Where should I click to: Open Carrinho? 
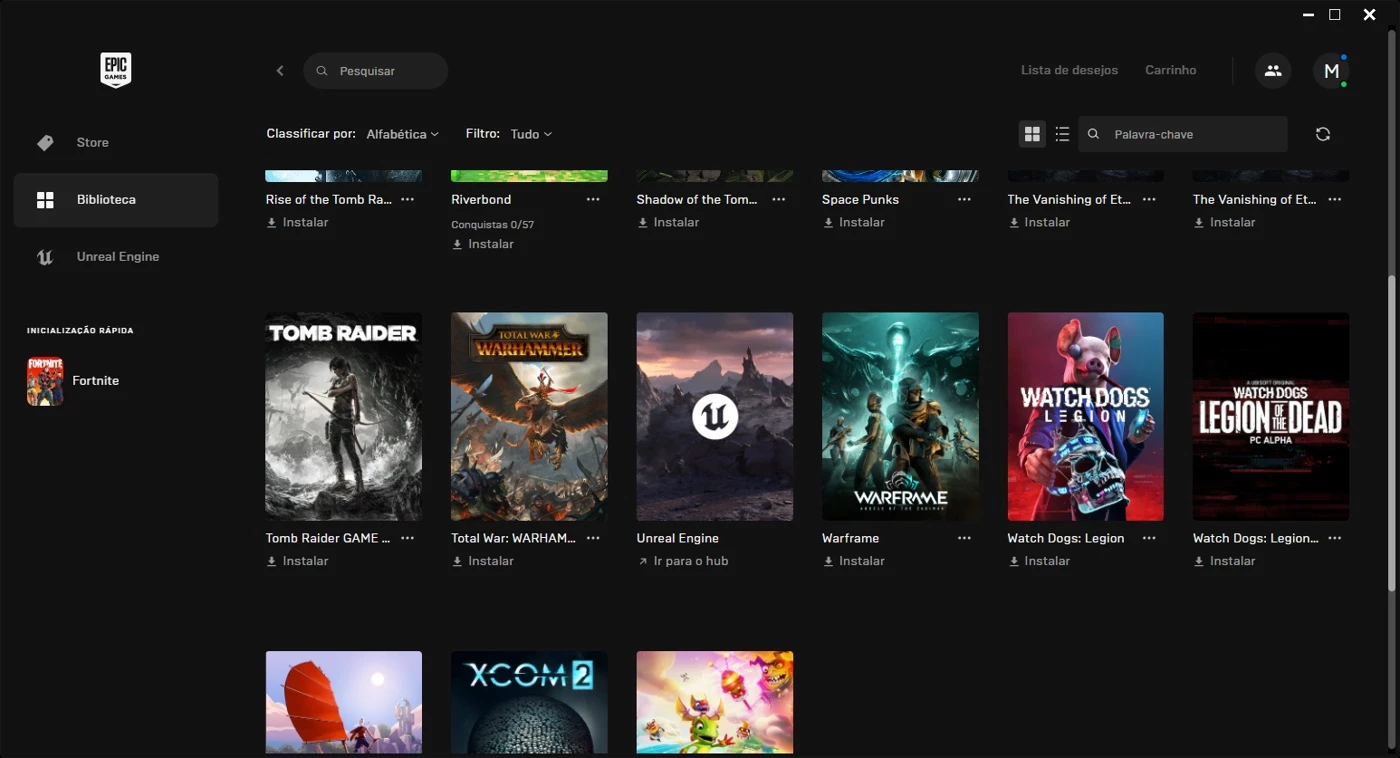click(1170, 70)
